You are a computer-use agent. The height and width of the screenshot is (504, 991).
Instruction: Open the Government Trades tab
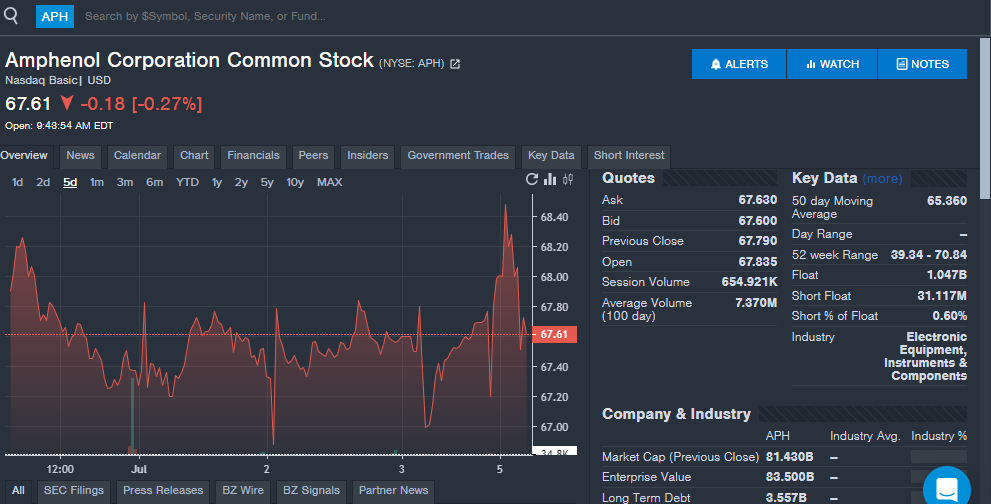(x=458, y=156)
